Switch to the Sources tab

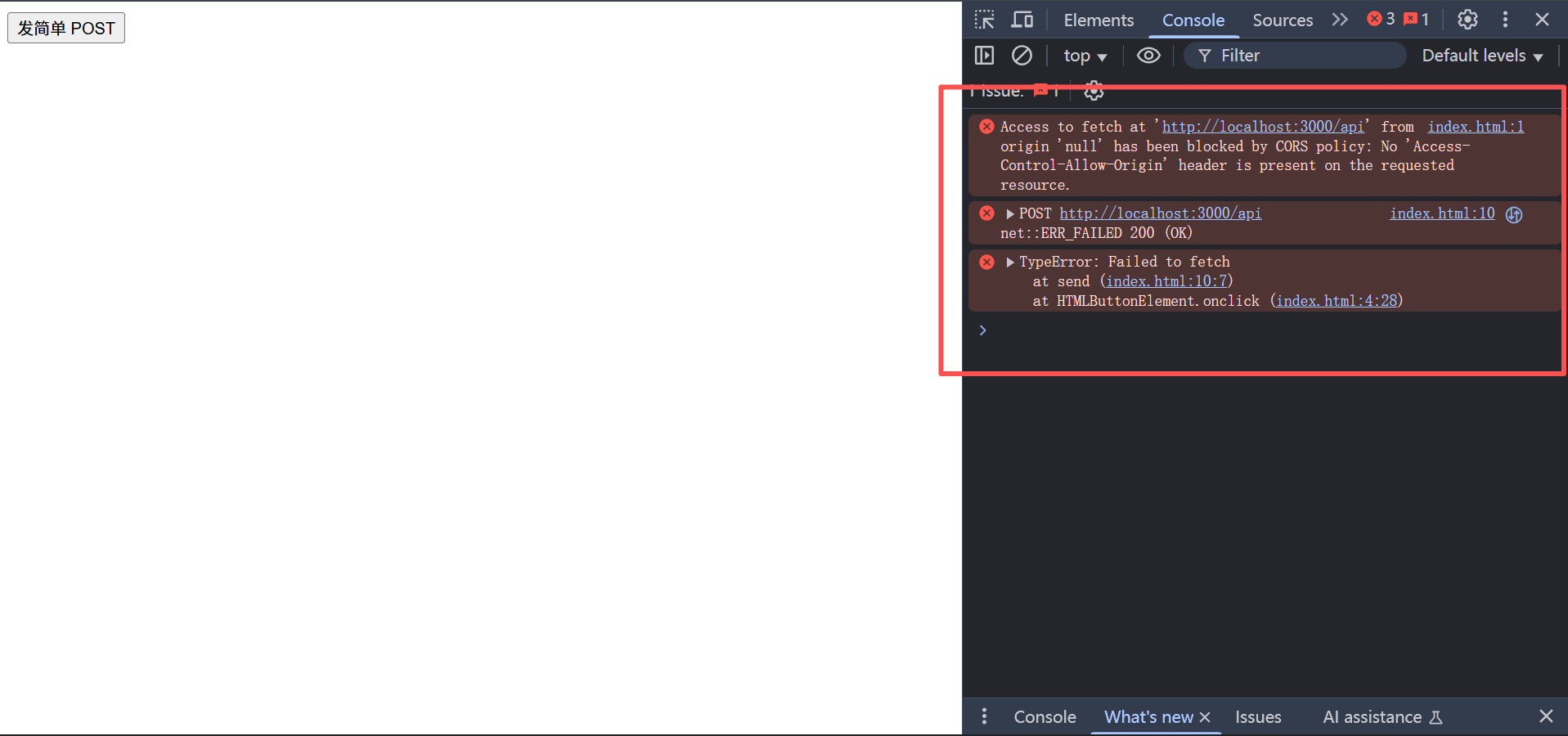tap(1282, 20)
